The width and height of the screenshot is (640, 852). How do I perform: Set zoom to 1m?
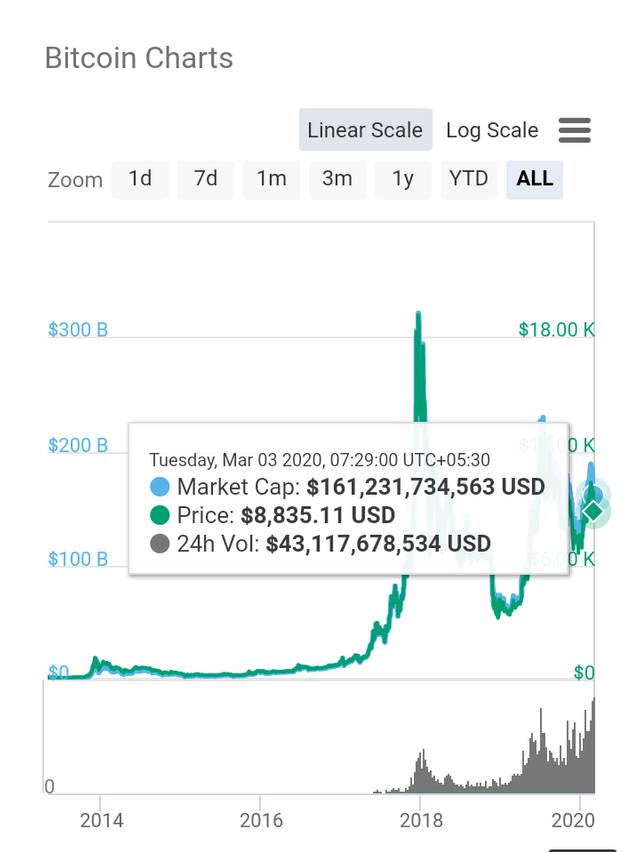click(x=271, y=179)
